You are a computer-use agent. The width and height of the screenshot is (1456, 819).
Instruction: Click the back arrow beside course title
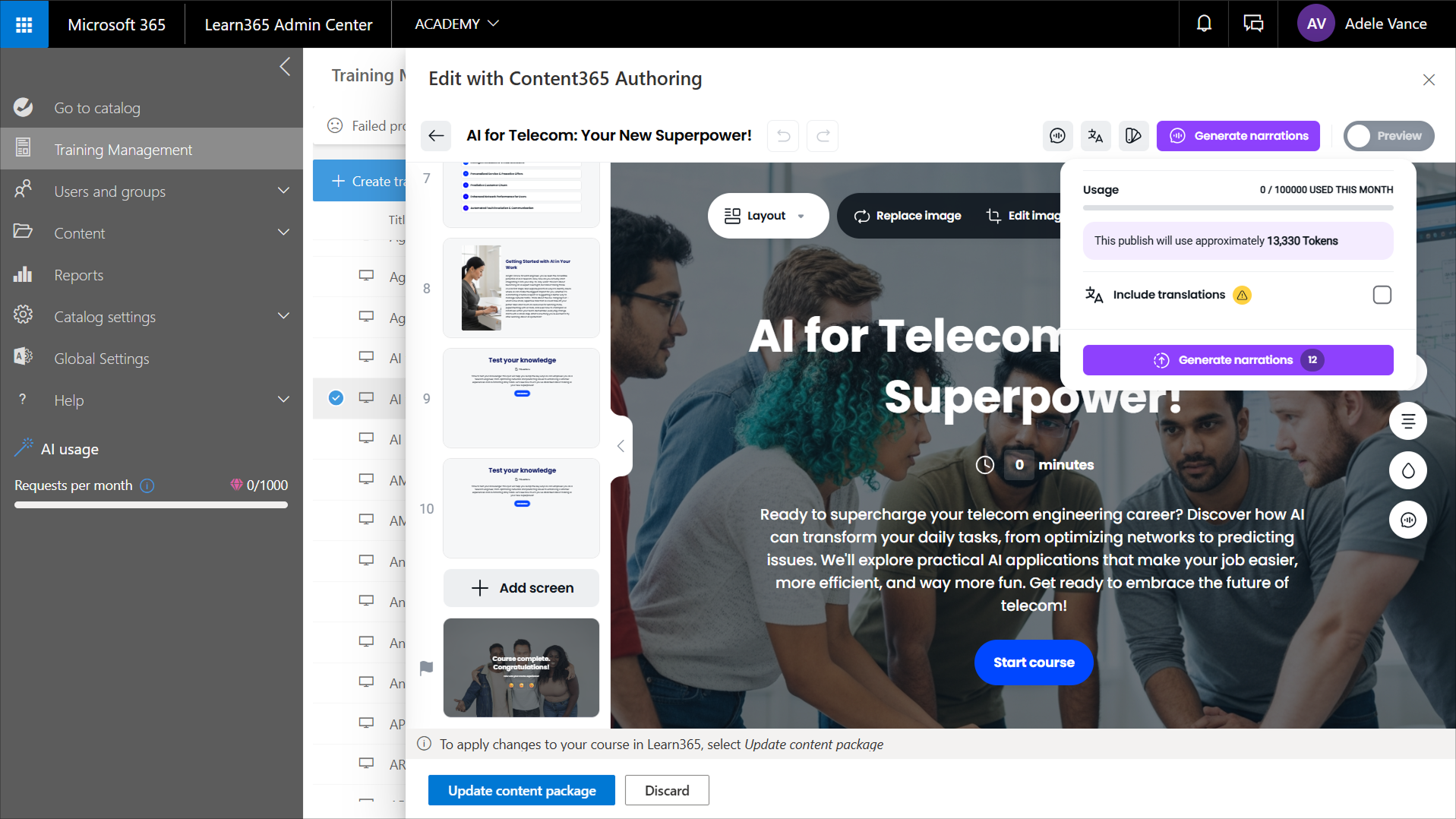click(x=436, y=136)
